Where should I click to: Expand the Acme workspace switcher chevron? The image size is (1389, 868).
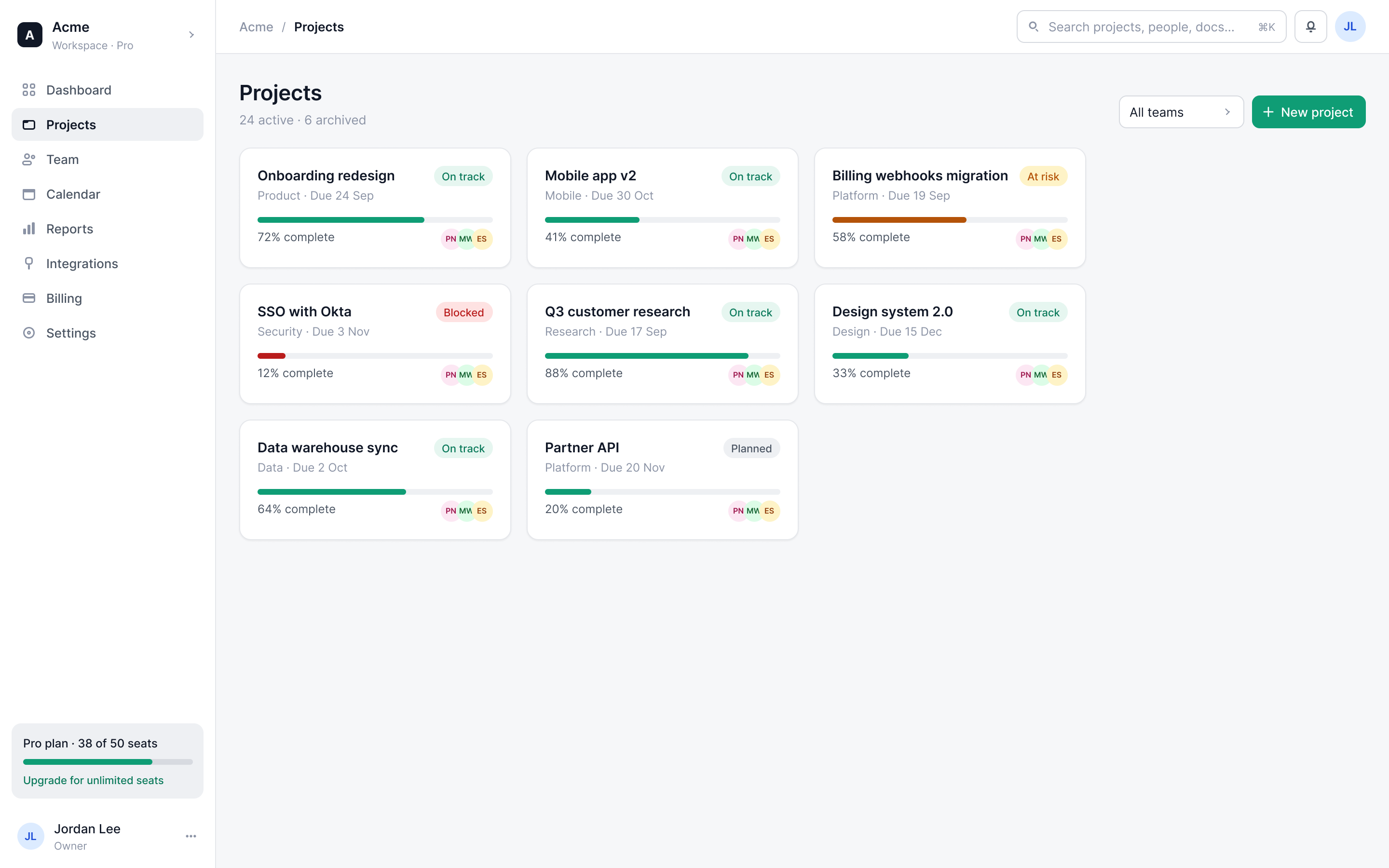click(x=191, y=35)
